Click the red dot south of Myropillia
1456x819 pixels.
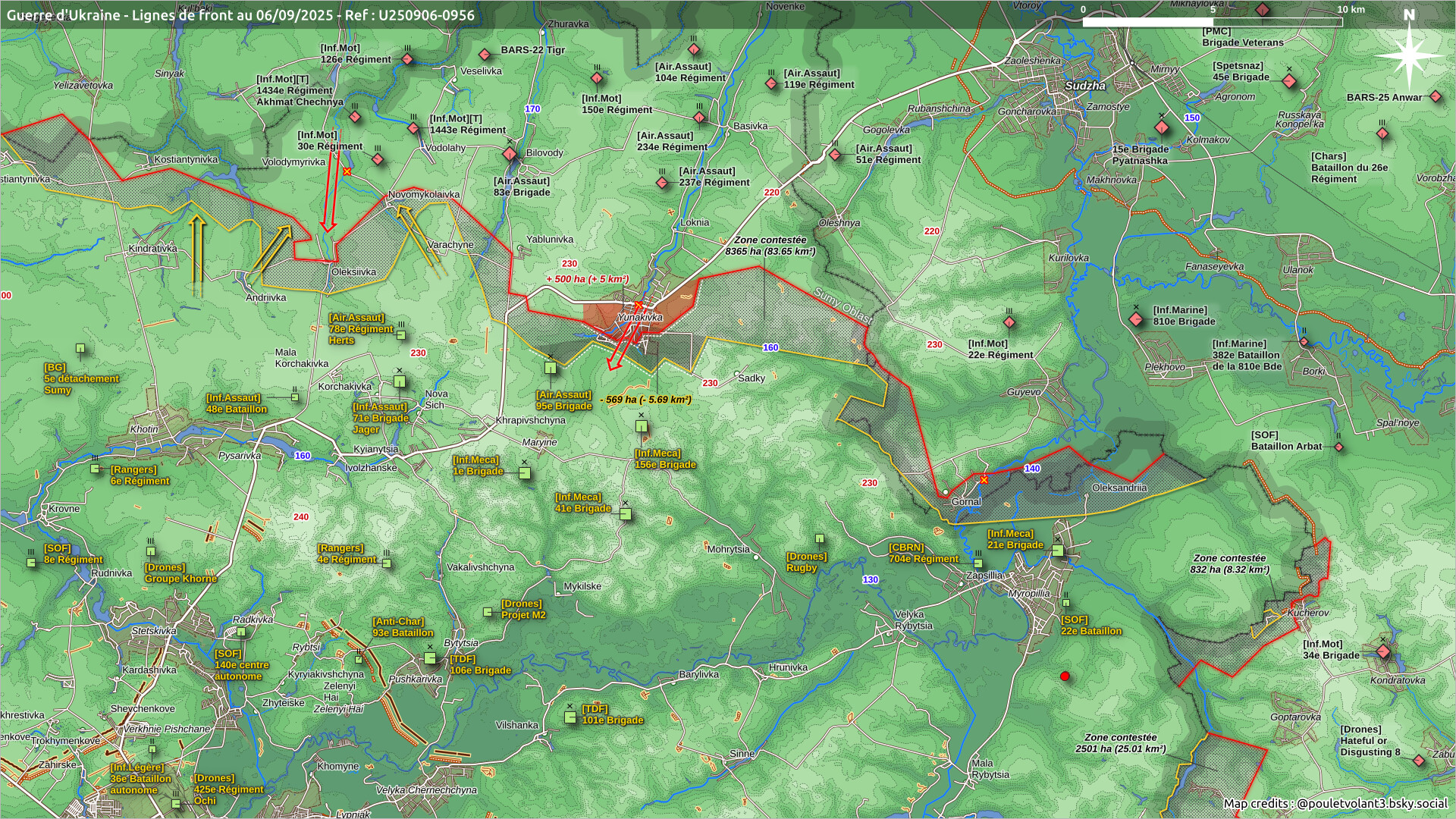1065,676
